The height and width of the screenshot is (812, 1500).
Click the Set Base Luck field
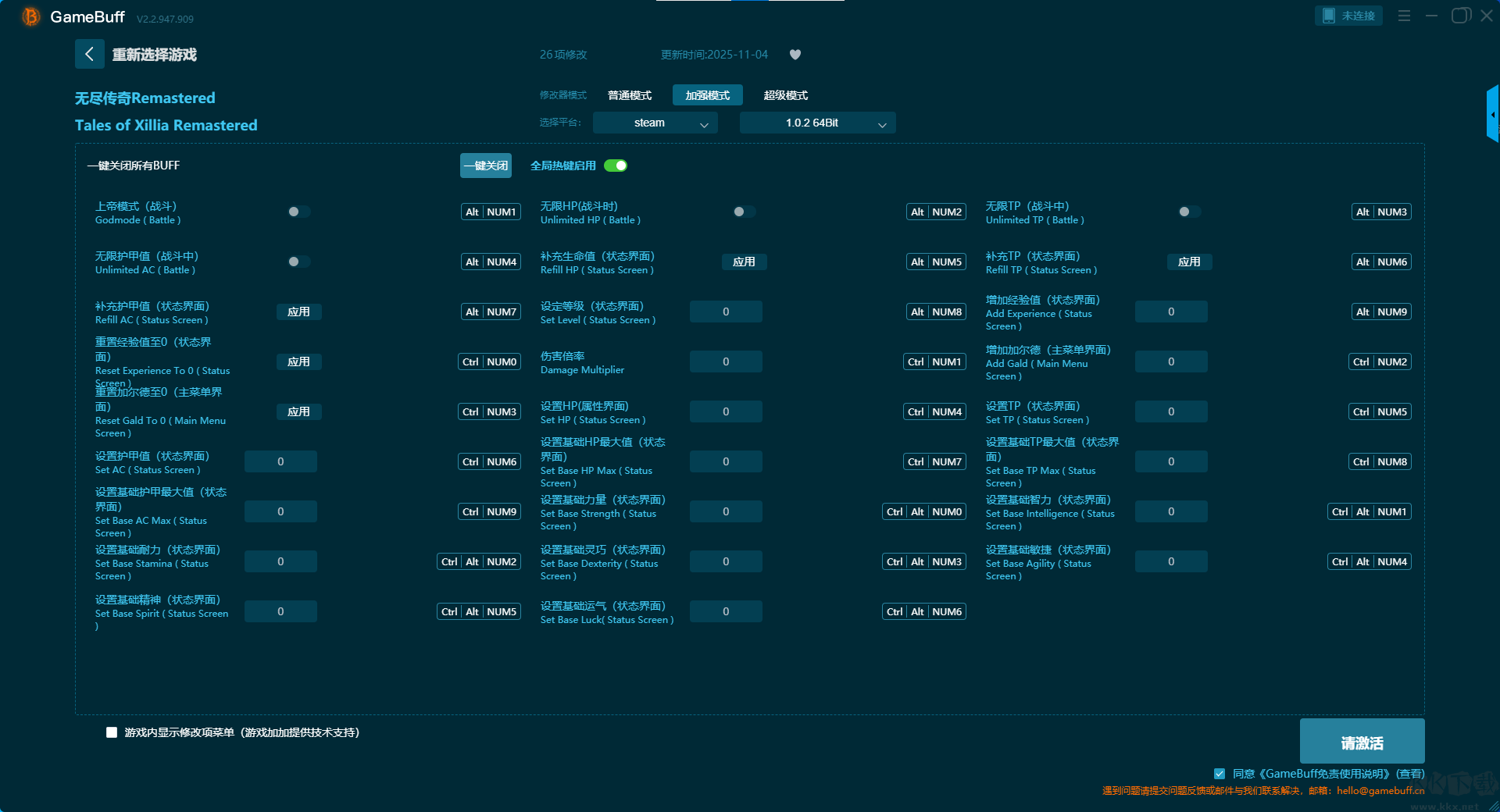(726, 611)
